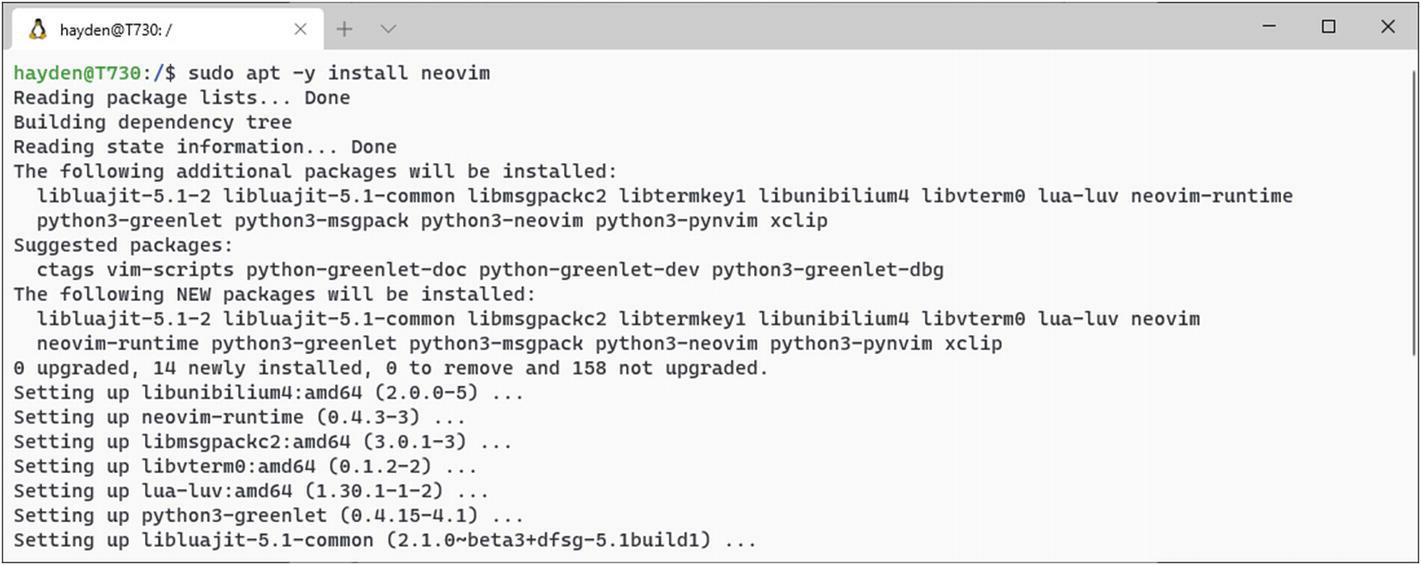The width and height of the screenshot is (1421, 565).
Task: Click 'python3-greenlet-dbg' in suggested packages
Action: click(x=828, y=270)
